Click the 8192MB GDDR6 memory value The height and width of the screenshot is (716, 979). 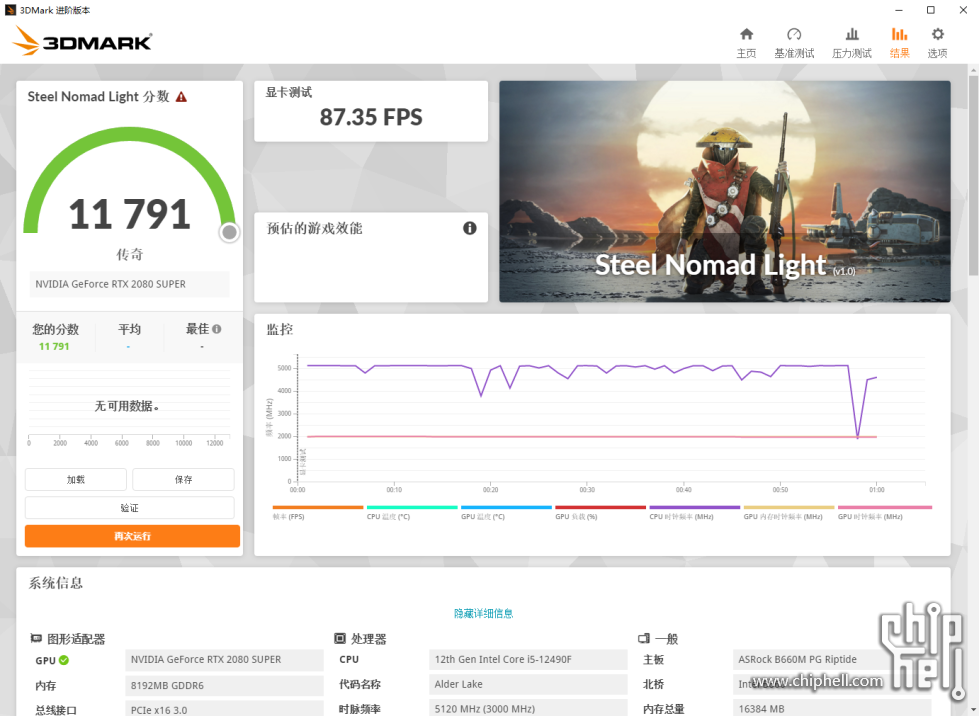point(225,685)
